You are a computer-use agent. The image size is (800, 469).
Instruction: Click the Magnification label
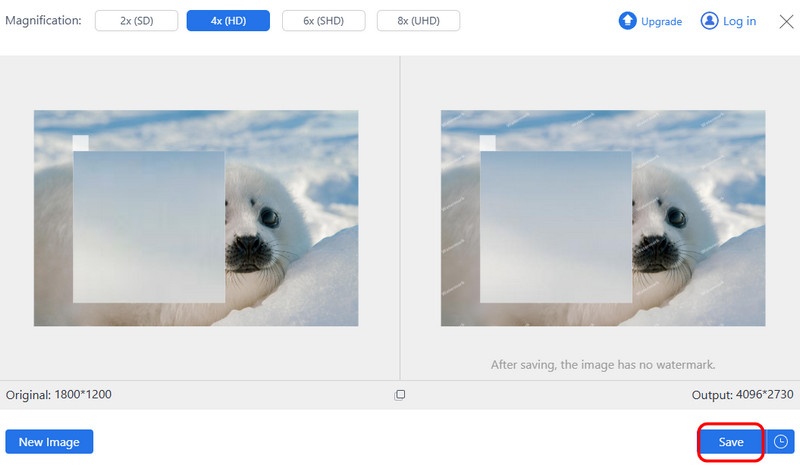[43, 21]
